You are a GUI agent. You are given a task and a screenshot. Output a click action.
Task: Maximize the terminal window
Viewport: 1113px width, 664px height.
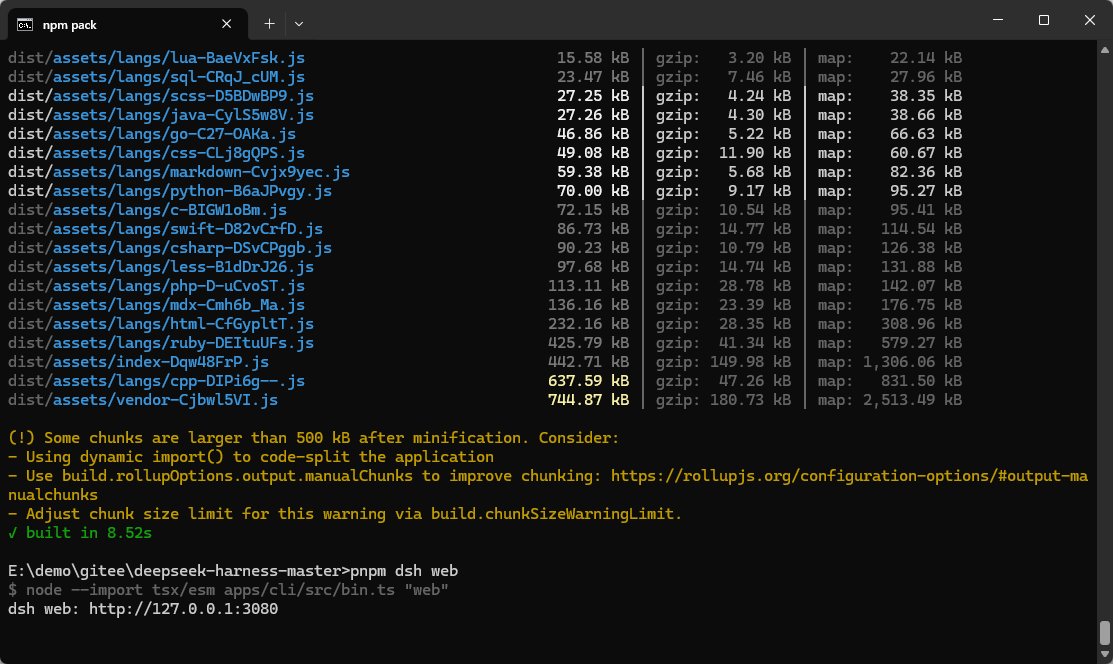pos(1043,20)
